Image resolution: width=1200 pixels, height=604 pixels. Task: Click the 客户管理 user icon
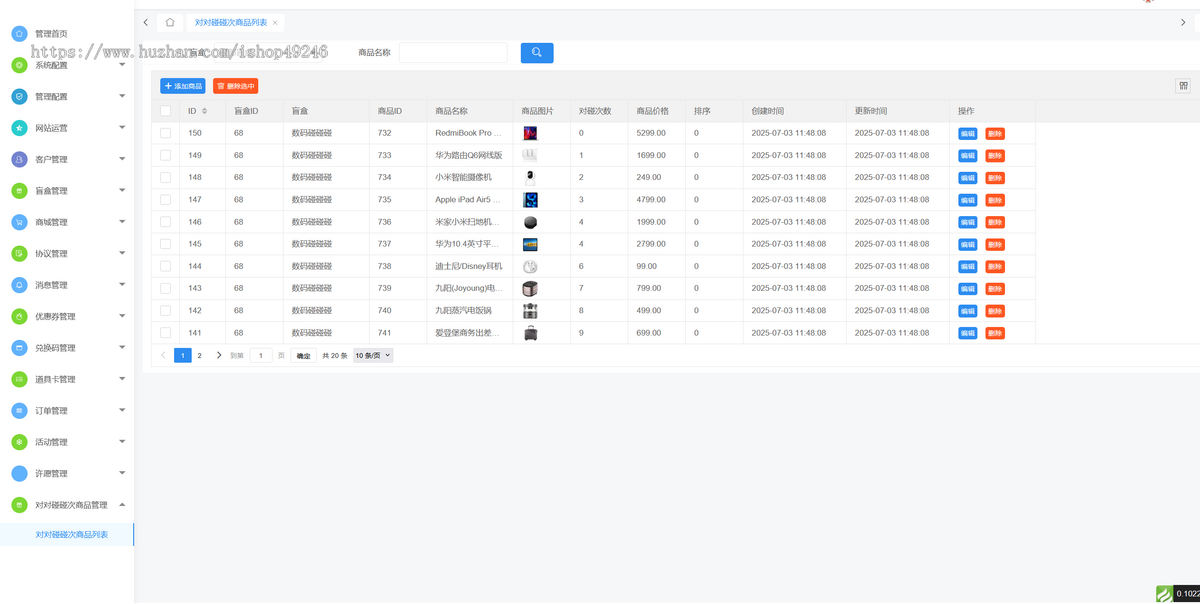click(x=19, y=159)
